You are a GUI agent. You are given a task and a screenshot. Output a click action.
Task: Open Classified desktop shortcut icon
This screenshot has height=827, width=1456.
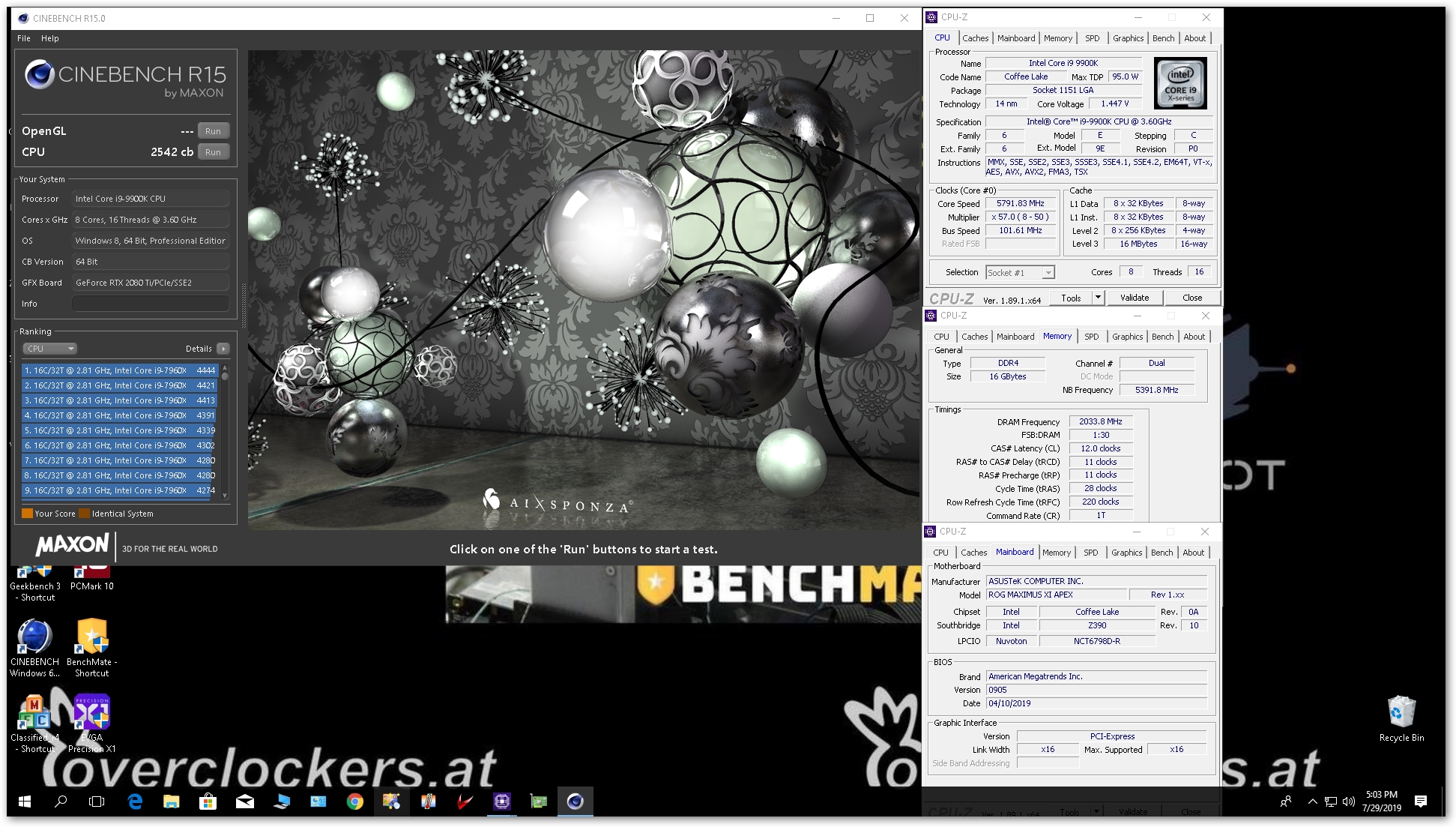point(34,724)
